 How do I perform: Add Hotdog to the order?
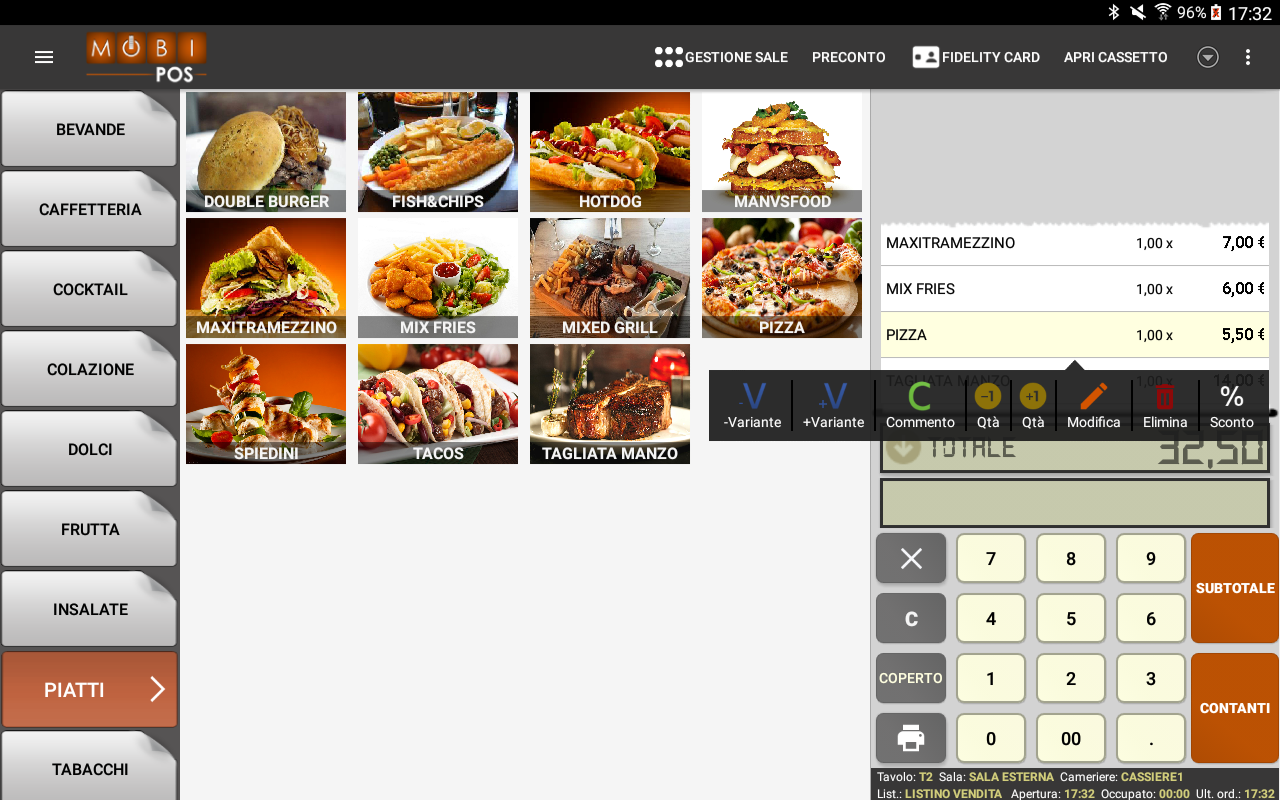point(610,152)
